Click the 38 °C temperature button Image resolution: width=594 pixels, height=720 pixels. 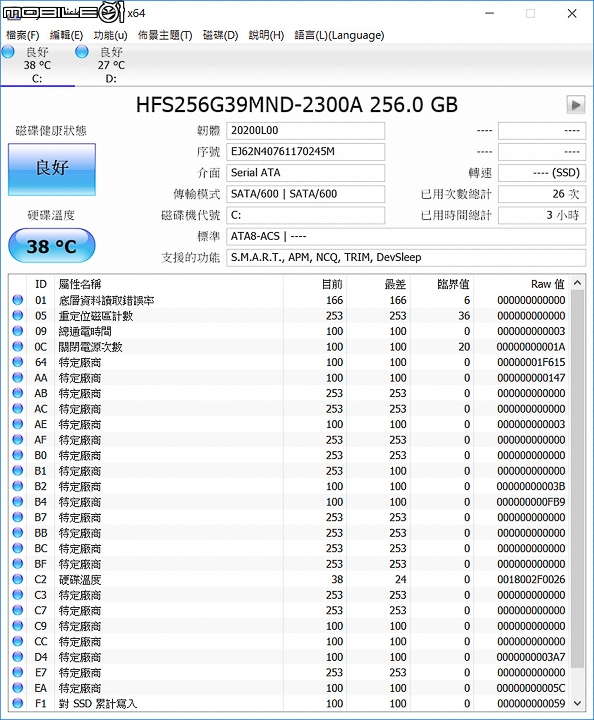click(x=51, y=246)
